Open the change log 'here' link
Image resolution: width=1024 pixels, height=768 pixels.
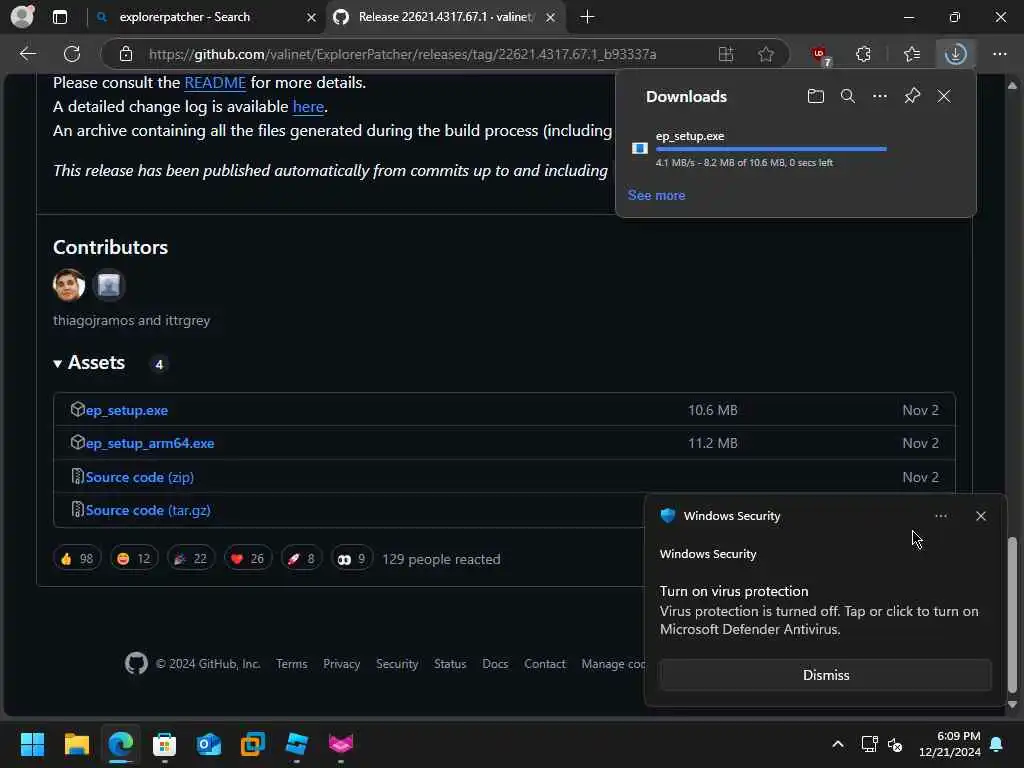[308, 106]
